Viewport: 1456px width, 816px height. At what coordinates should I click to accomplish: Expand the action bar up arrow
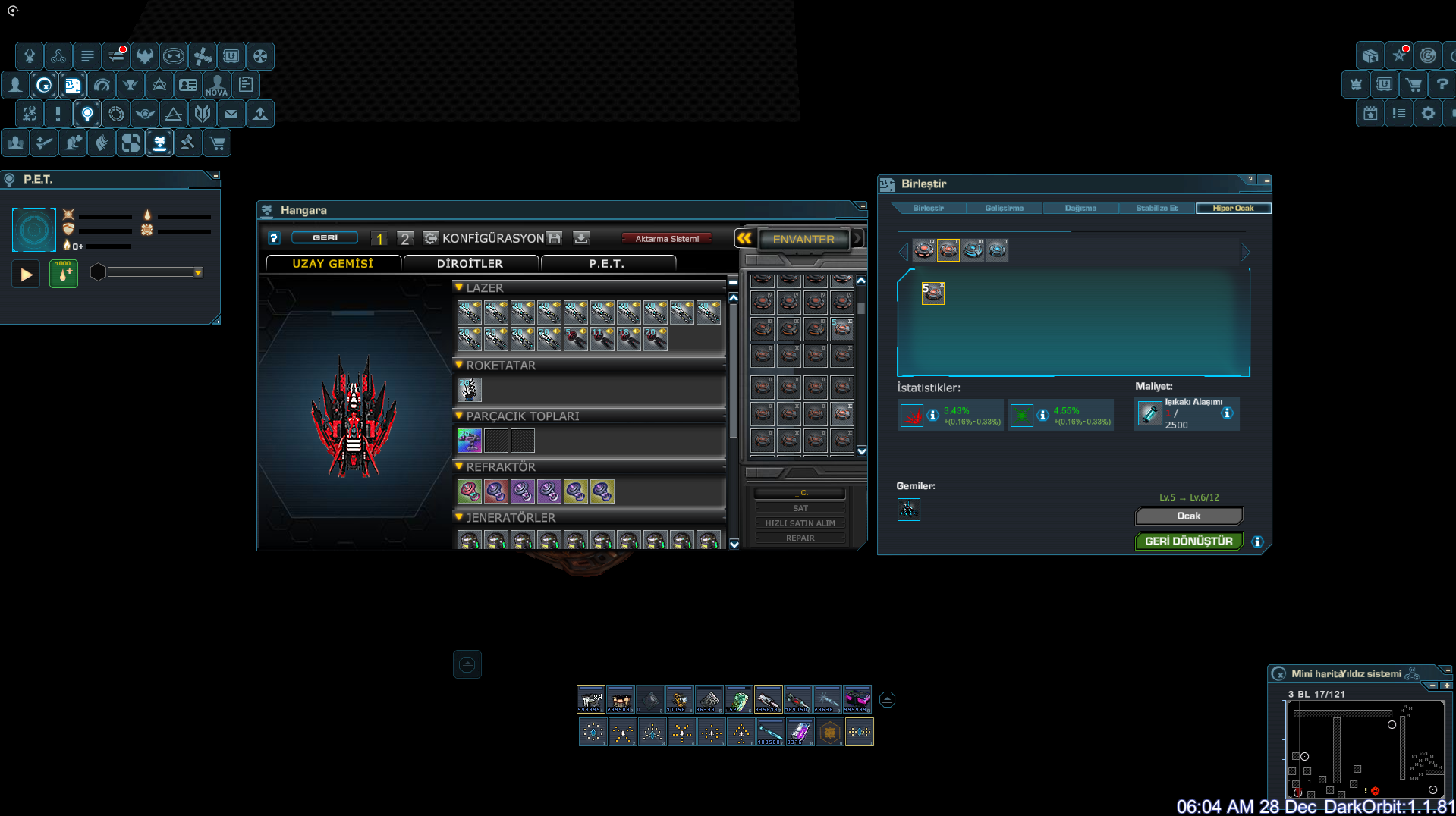(888, 699)
